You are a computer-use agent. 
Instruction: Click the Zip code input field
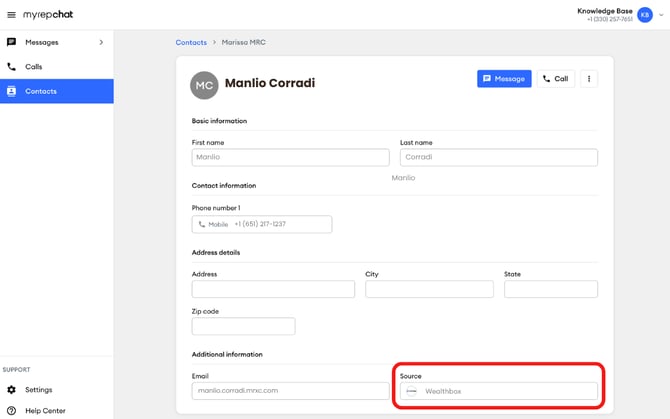(x=244, y=326)
